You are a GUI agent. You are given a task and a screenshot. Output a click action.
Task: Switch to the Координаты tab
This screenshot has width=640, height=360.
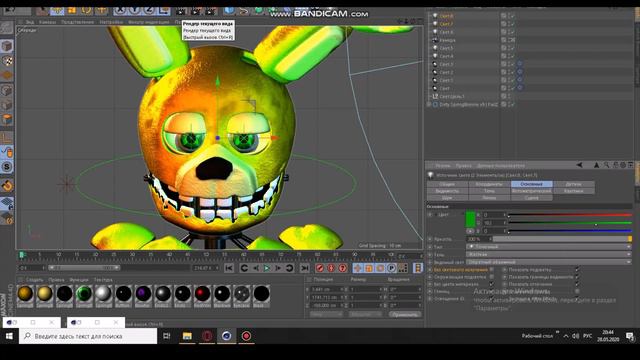[x=489, y=184]
